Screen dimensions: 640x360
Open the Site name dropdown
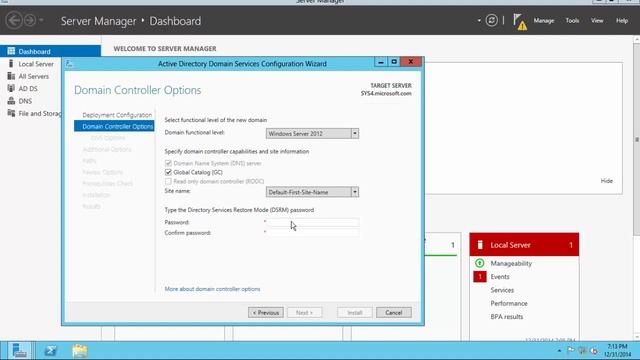pos(355,192)
